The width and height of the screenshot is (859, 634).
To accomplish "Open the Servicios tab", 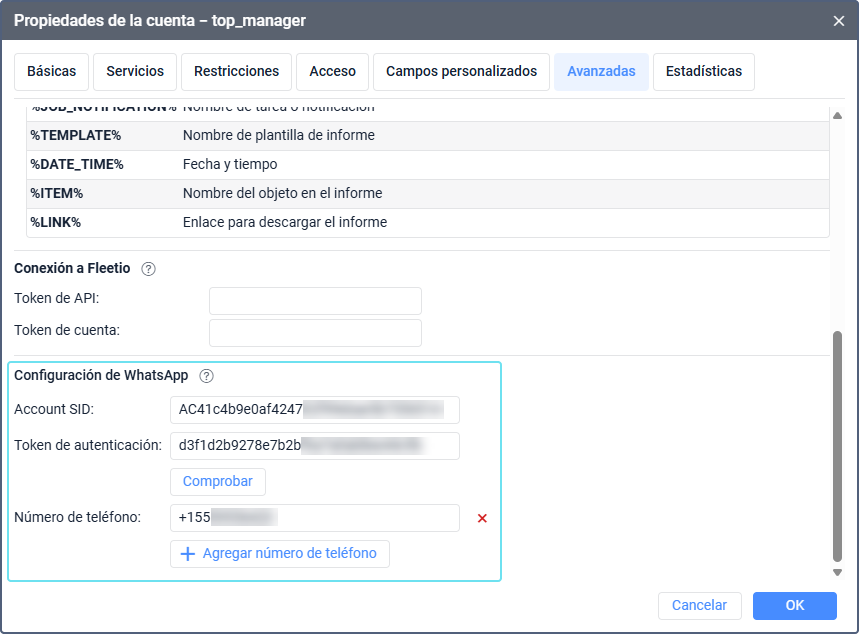I will point(135,72).
